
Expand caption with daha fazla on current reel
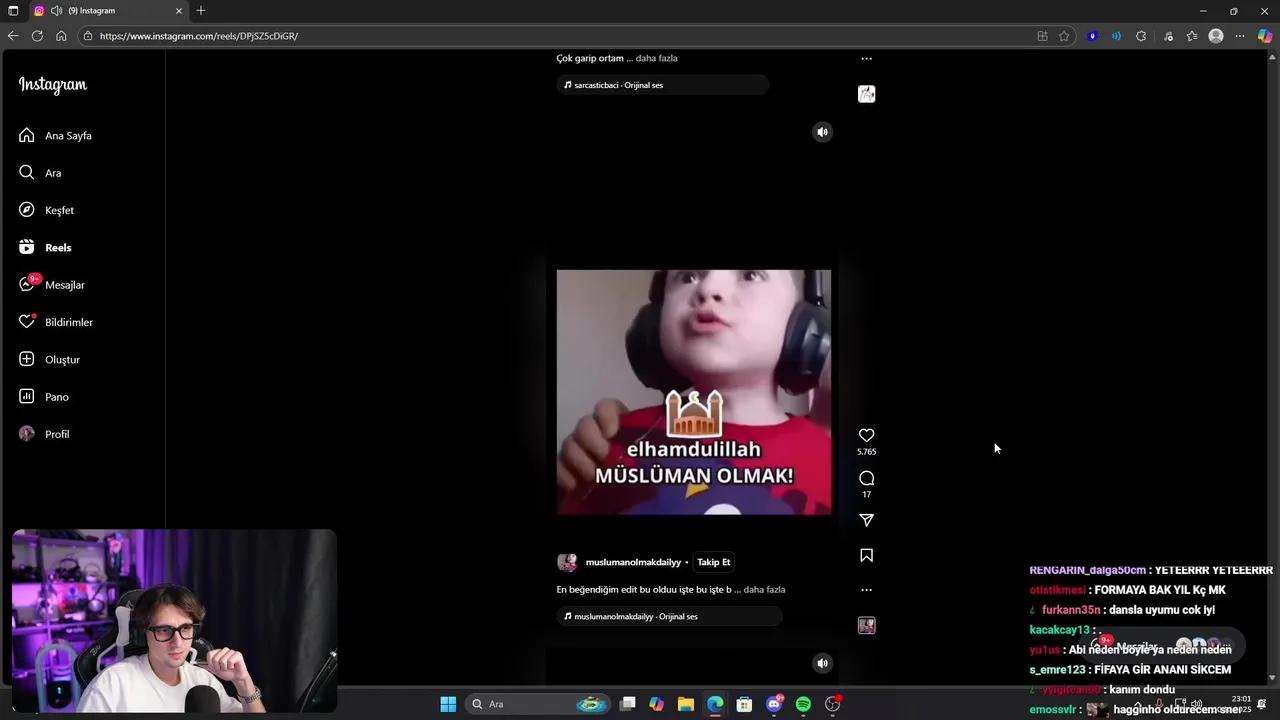point(764,590)
